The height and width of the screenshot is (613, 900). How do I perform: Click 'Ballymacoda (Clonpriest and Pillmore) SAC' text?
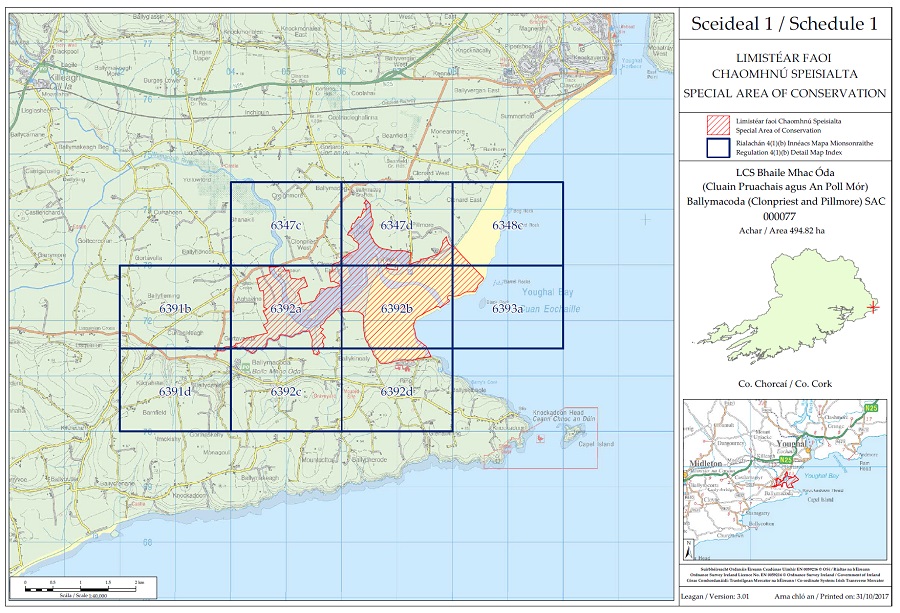tap(785, 201)
